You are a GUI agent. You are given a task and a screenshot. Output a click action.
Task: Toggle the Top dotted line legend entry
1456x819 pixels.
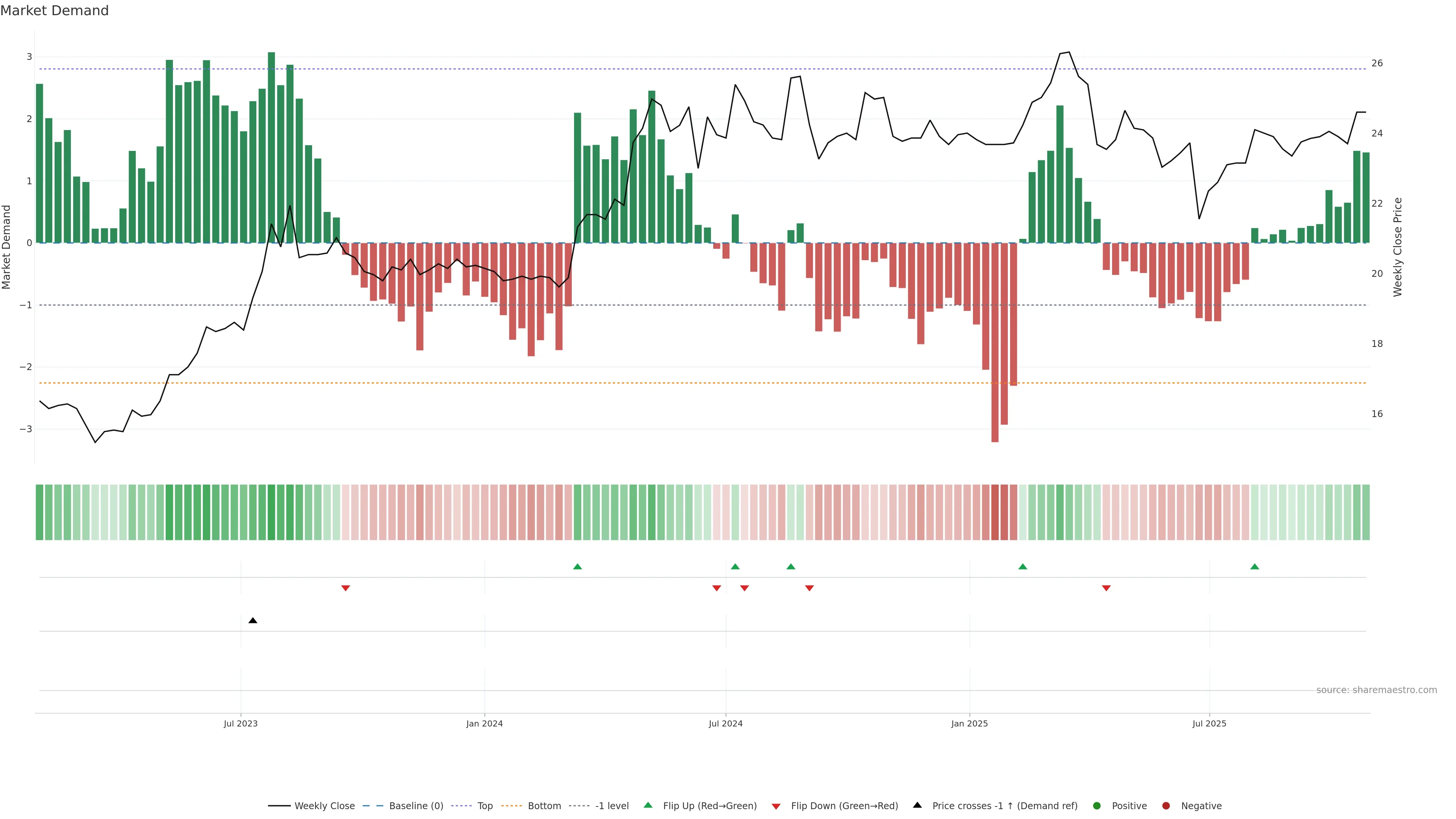[x=485, y=806]
